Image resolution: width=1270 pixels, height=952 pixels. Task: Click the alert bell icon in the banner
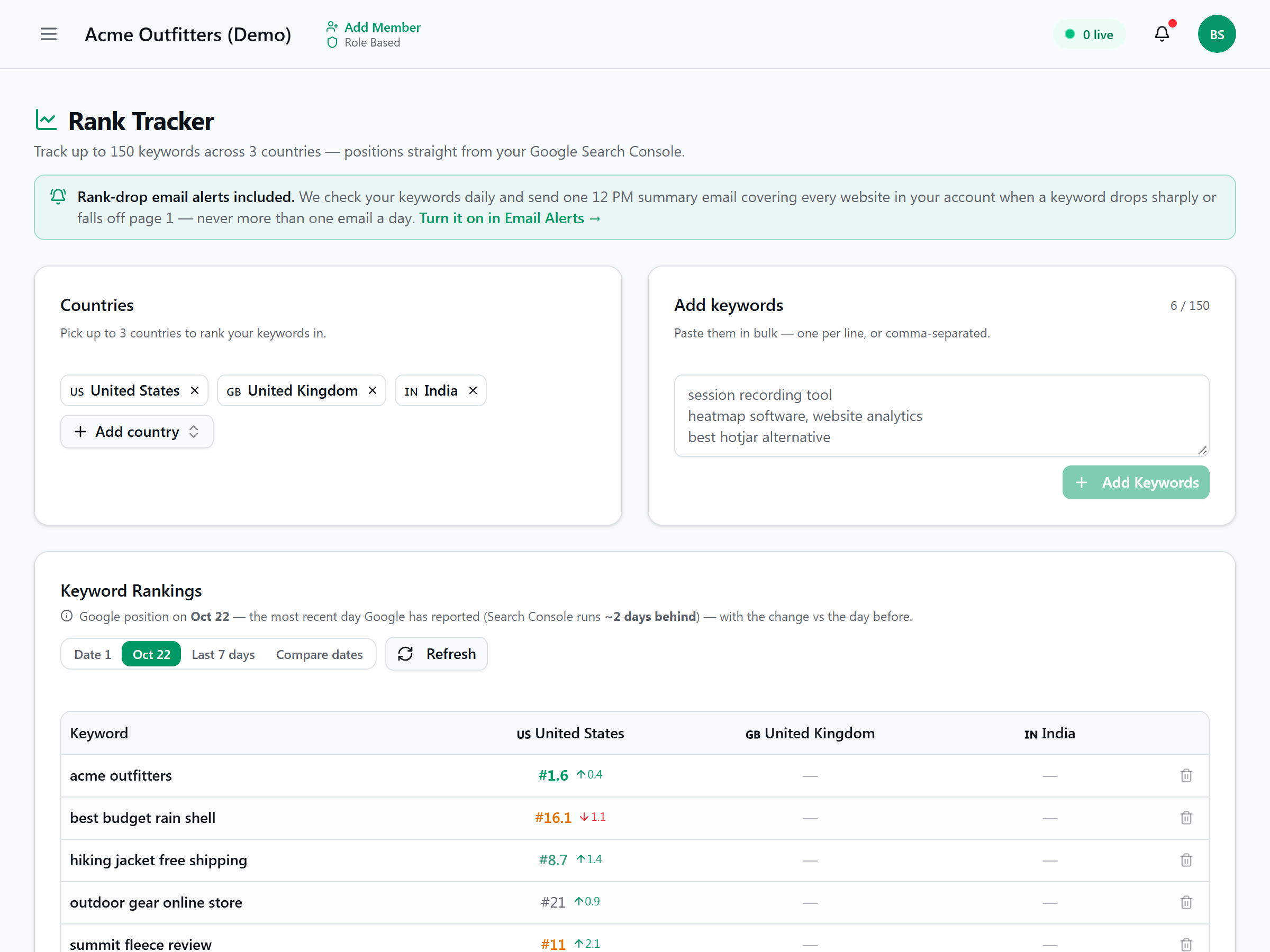pos(58,197)
